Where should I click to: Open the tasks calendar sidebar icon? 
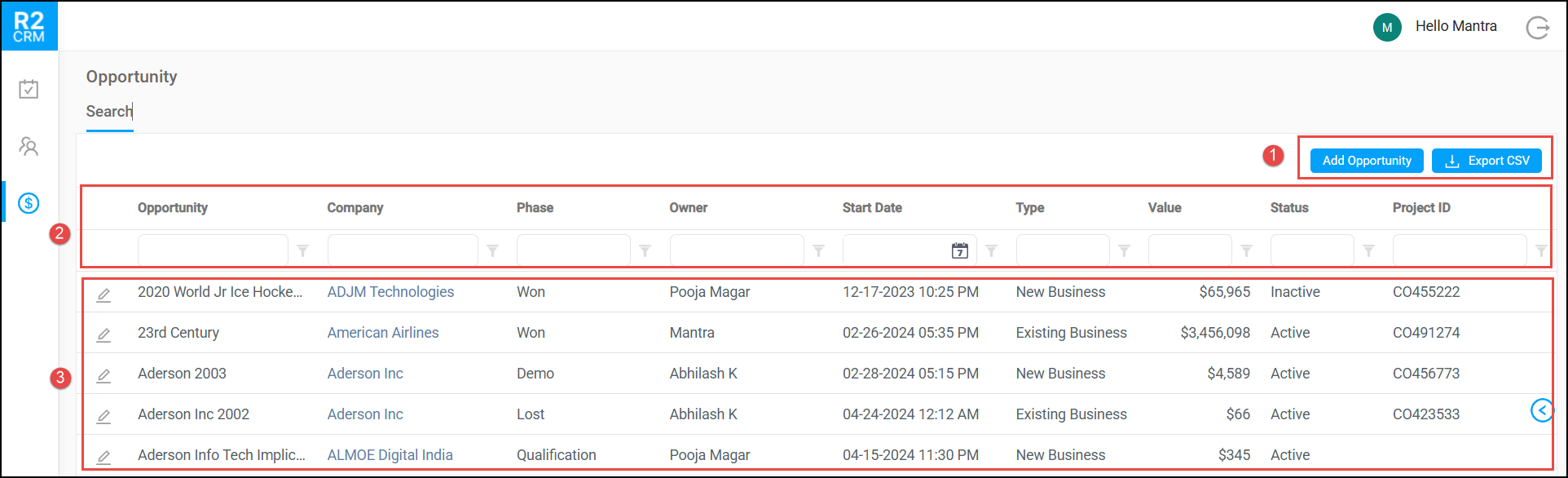pos(29,89)
